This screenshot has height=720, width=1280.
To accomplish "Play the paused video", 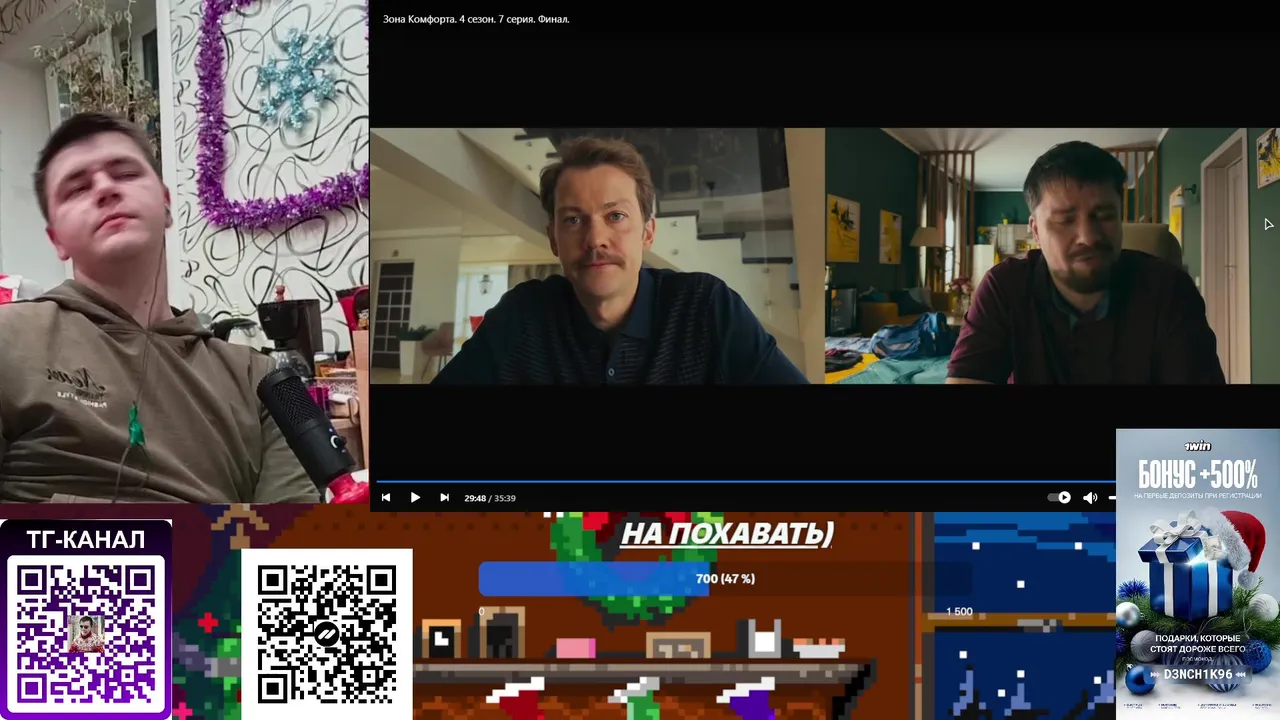I will pos(415,497).
